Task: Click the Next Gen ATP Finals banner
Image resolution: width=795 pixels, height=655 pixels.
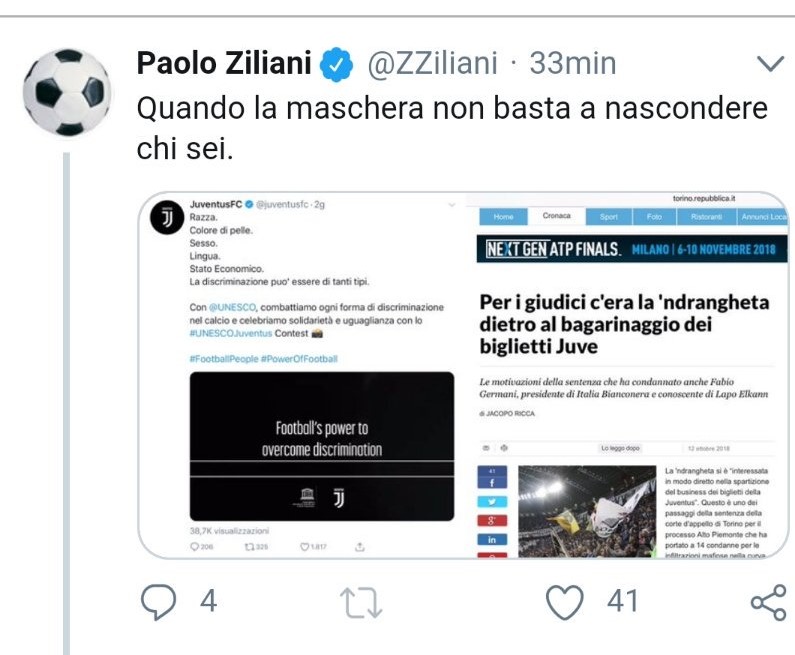Action: [632, 249]
